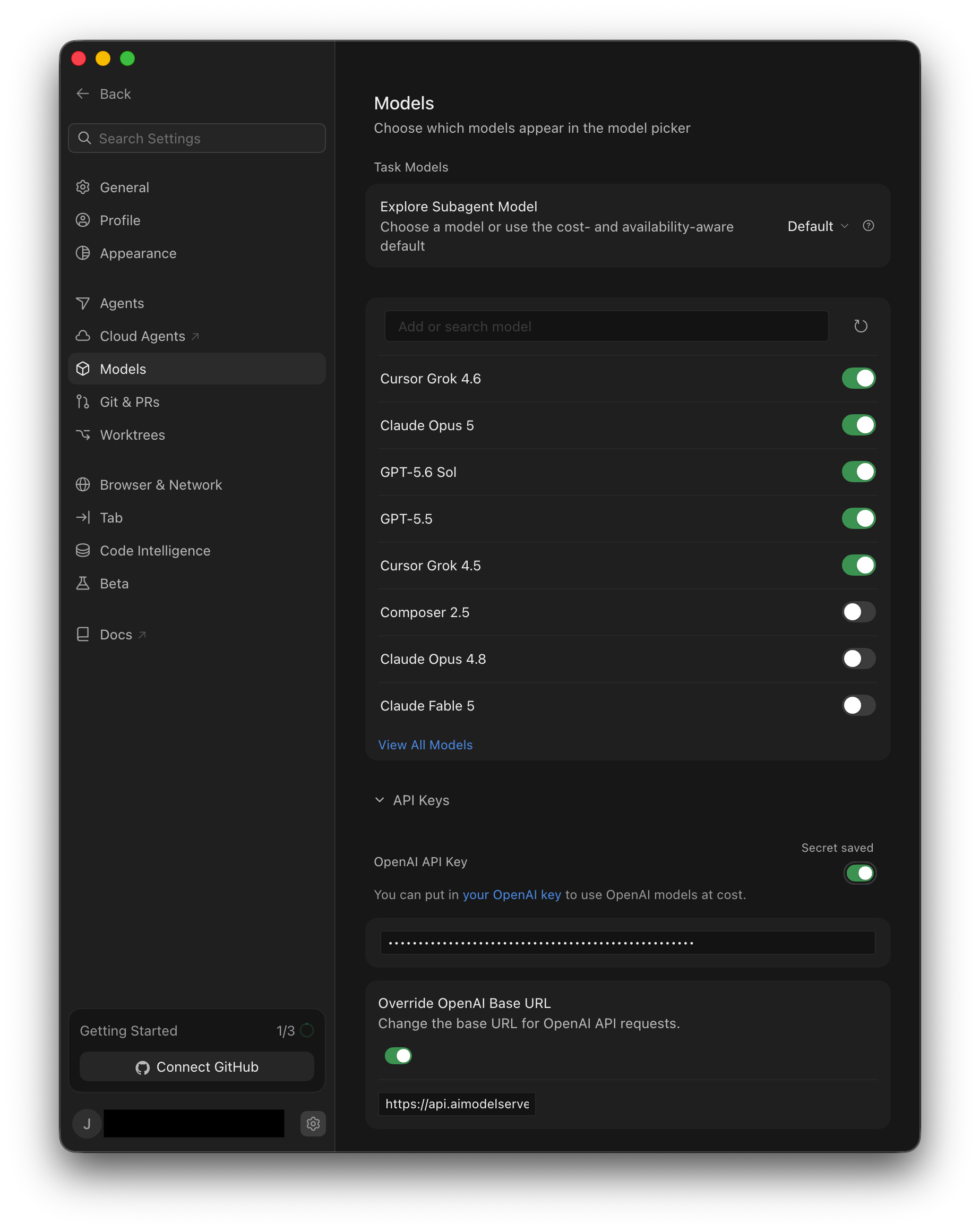Click the General gear icon in sidebar
This screenshot has width=980, height=1231.
pos(83,187)
